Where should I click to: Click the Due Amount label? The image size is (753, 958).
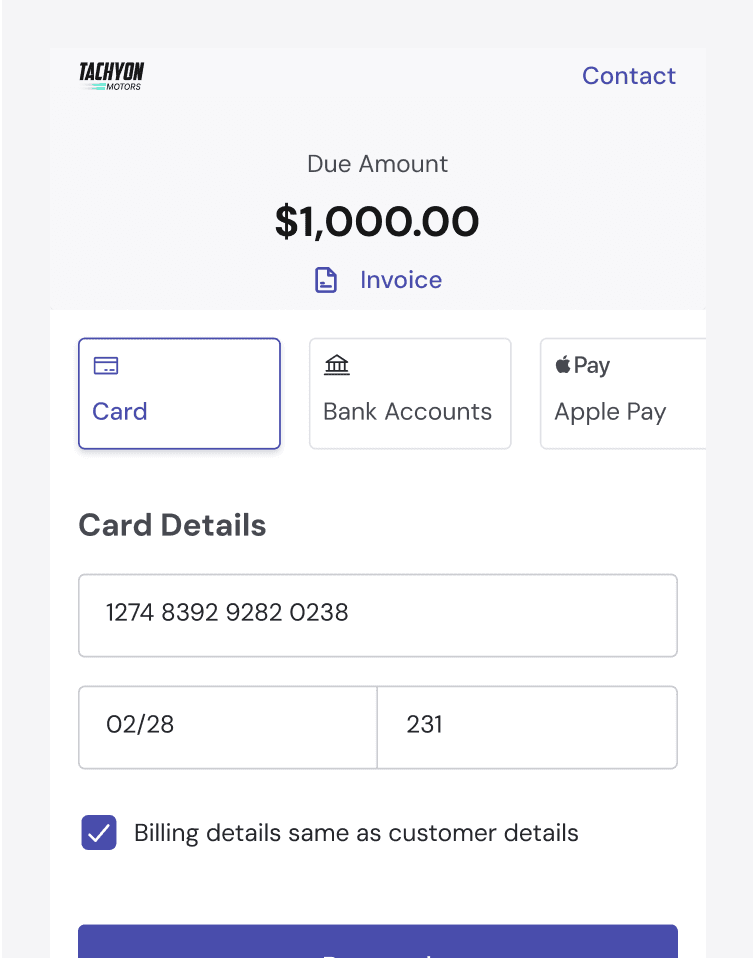(377, 164)
